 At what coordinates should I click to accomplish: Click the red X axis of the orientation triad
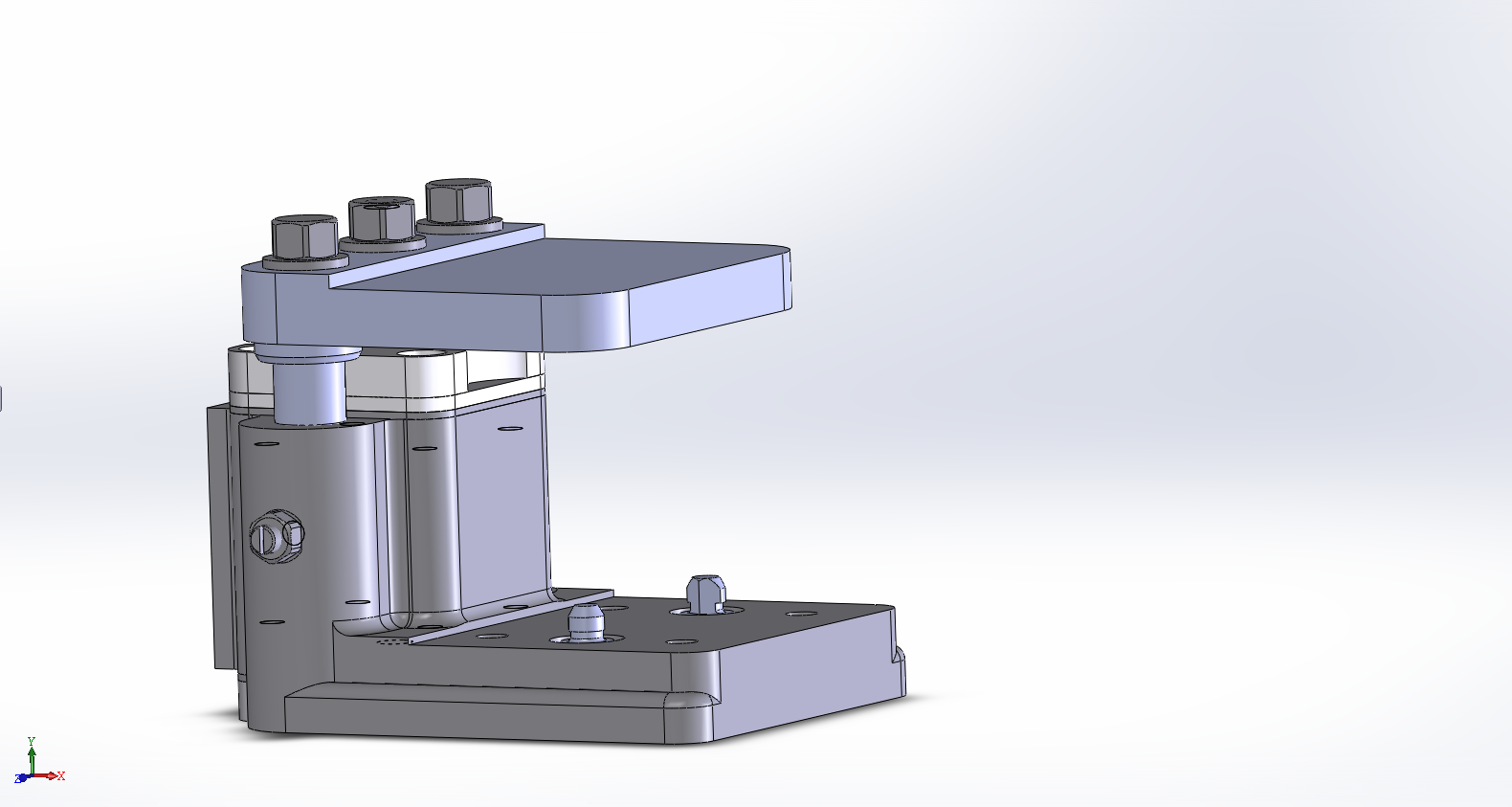pos(50,775)
